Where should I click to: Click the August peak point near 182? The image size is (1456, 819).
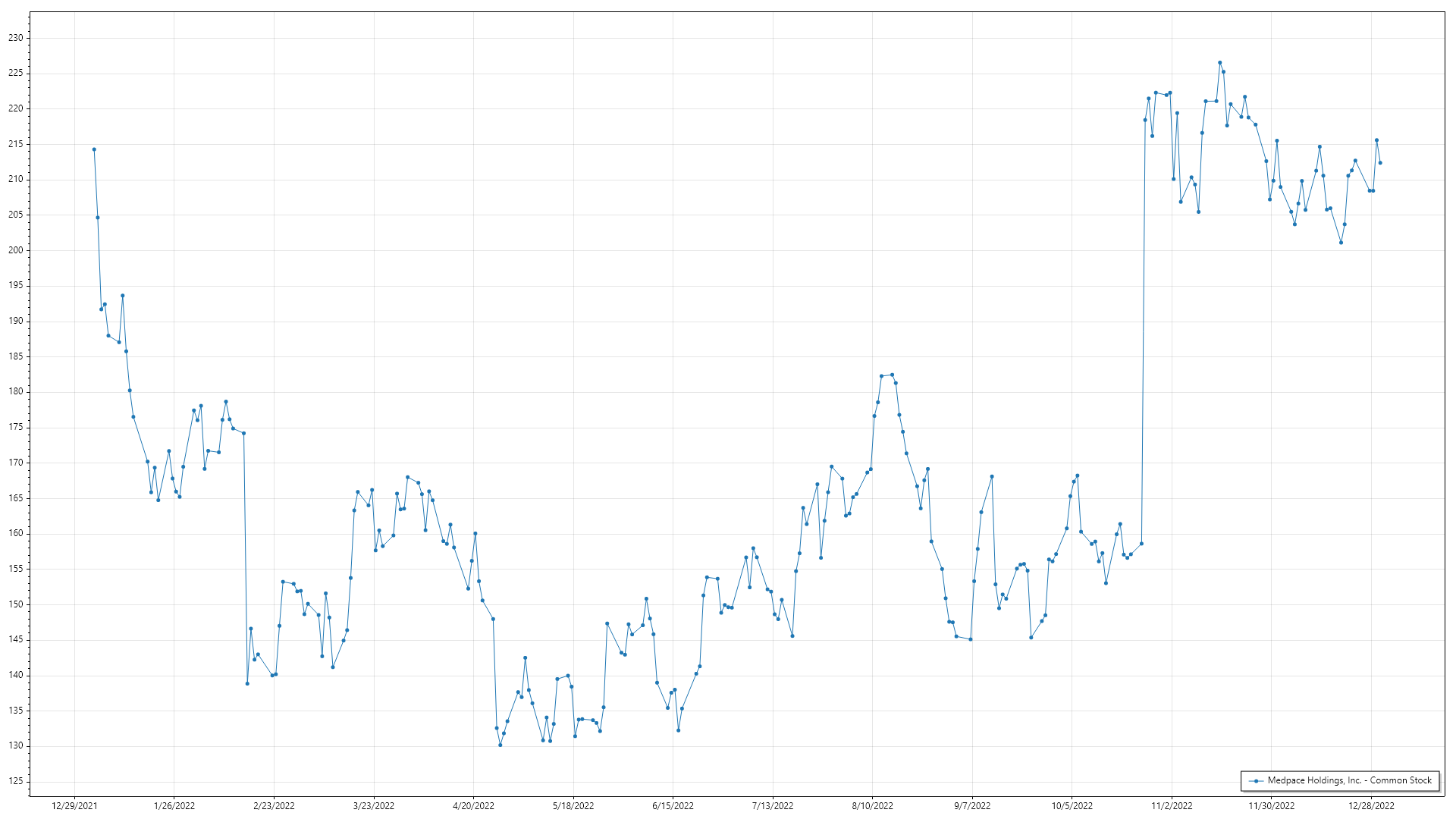point(892,375)
